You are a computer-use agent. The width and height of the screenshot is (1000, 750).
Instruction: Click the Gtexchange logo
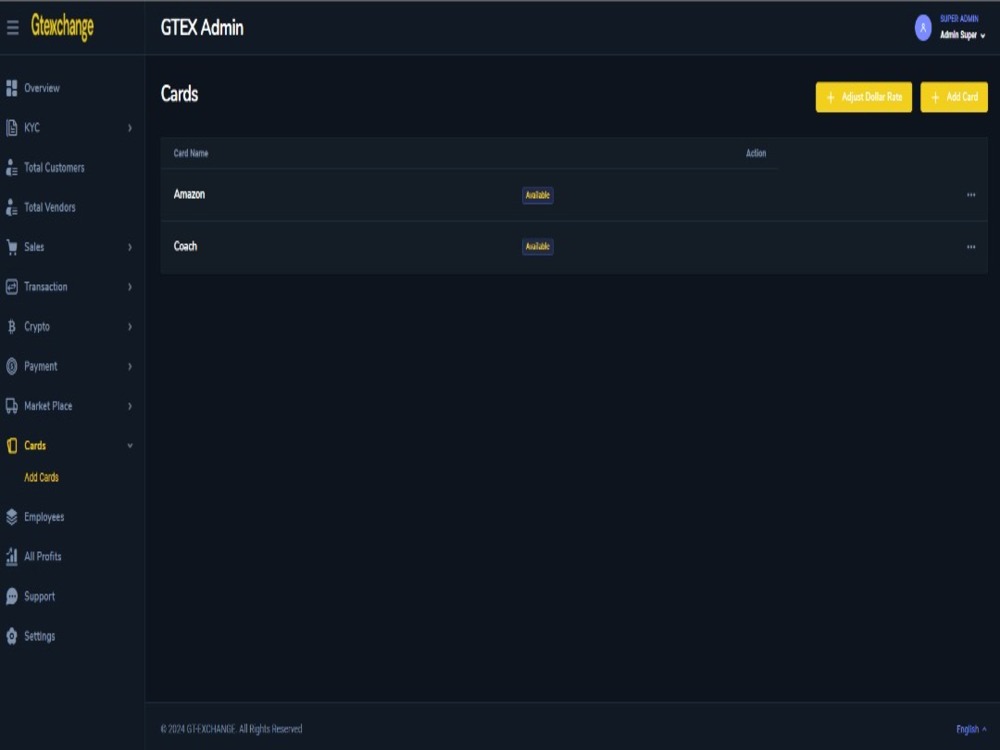[x=62, y=27]
